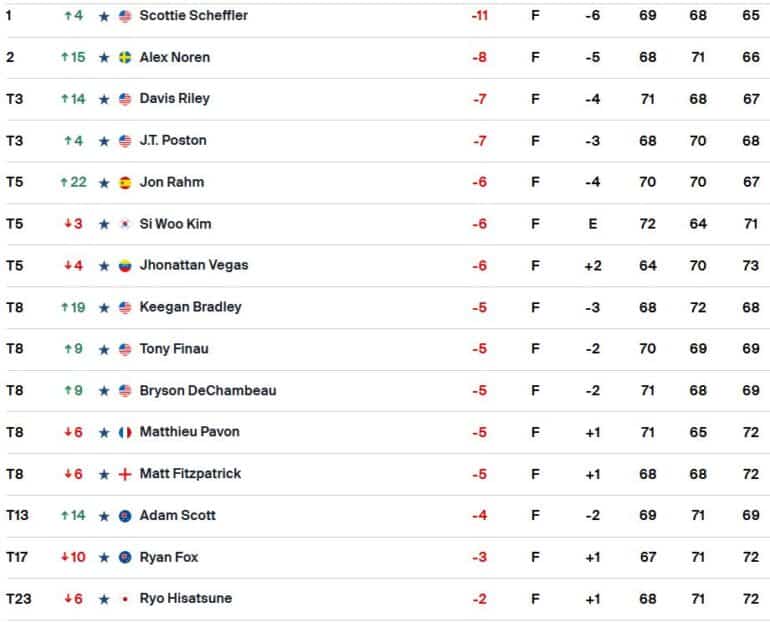Expand Tony Finau's leaderboard row
Viewport: 770px width, 623px height.
click(x=385, y=349)
